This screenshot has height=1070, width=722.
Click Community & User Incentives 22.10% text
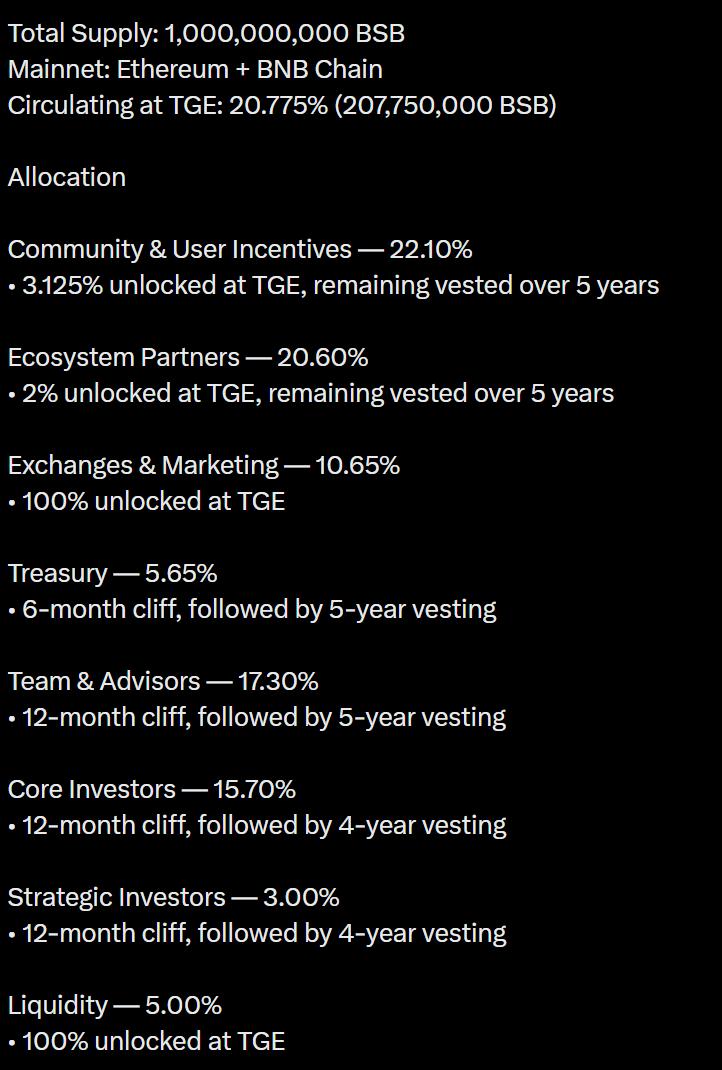240,249
